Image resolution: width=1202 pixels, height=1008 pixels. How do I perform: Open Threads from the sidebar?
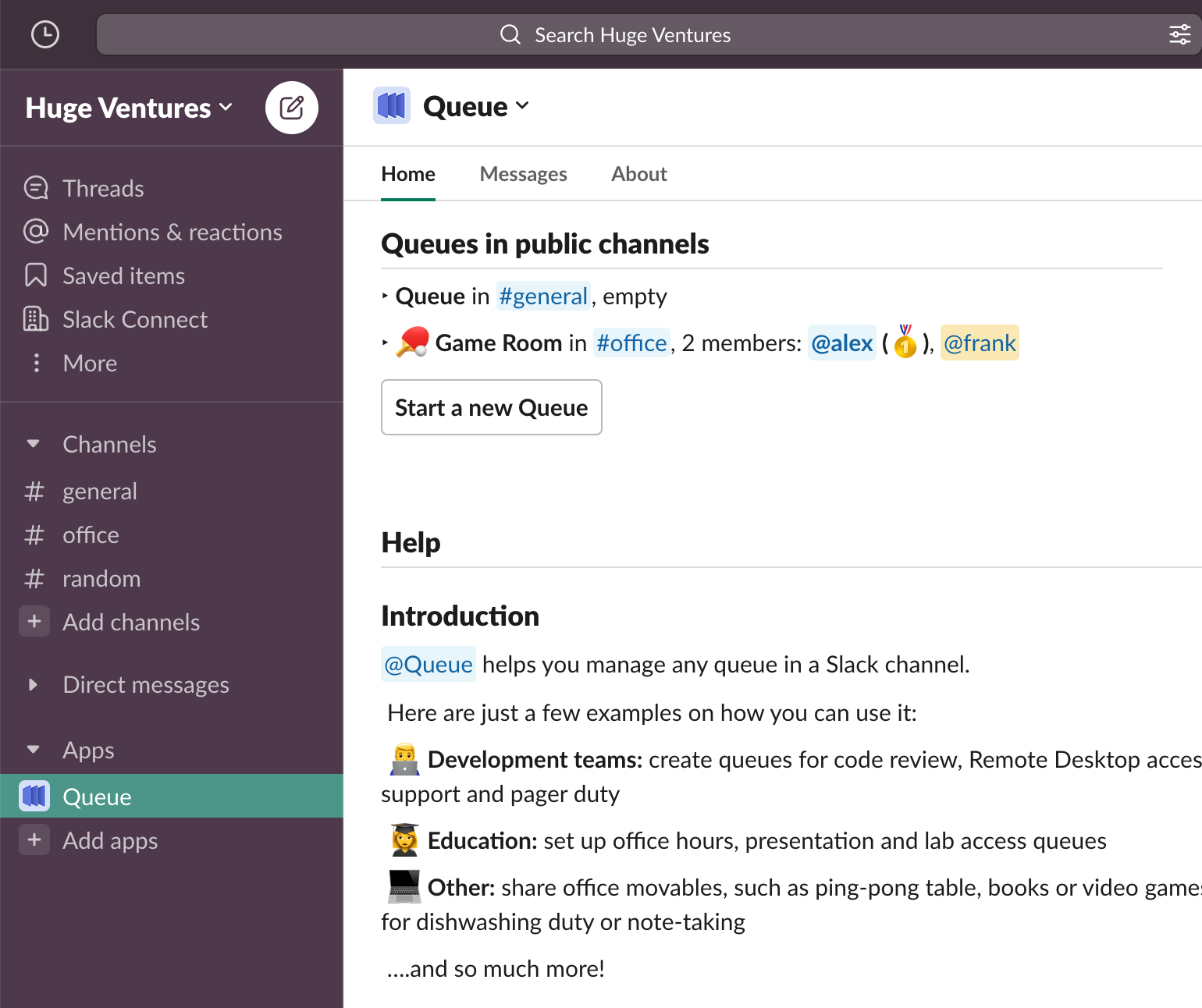click(x=102, y=187)
